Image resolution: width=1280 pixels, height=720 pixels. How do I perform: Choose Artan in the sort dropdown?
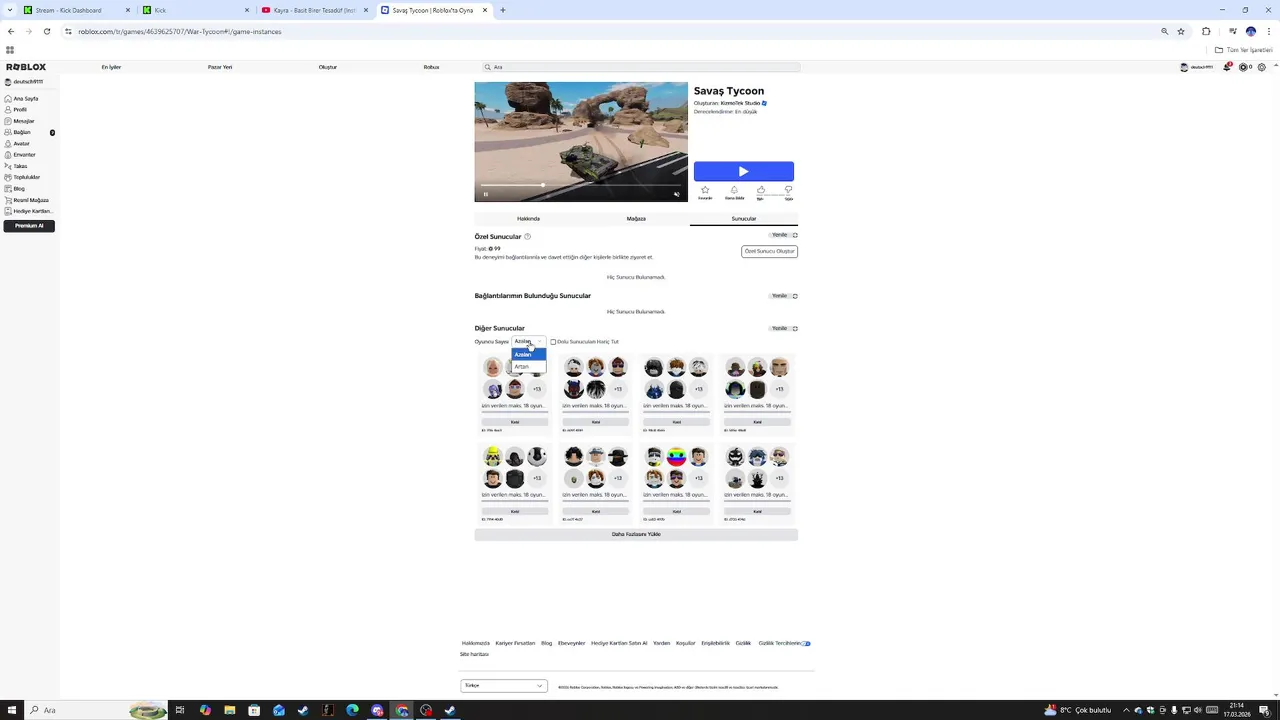coord(529,367)
